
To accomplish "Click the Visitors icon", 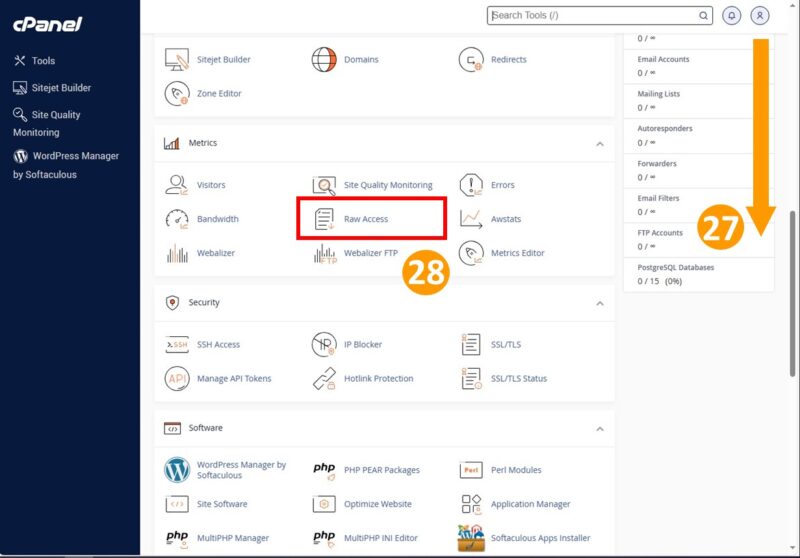I will (x=177, y=185).
